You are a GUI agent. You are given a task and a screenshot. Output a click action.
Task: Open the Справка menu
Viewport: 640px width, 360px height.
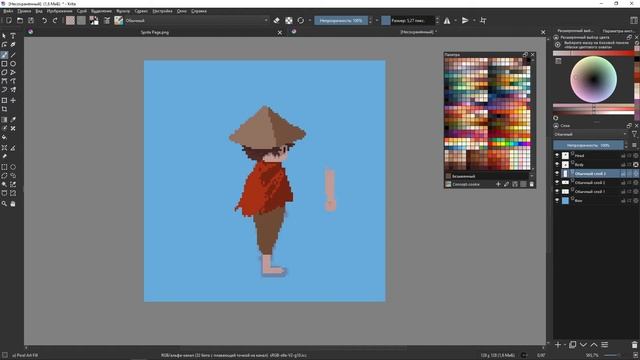[x=199, y=11]
